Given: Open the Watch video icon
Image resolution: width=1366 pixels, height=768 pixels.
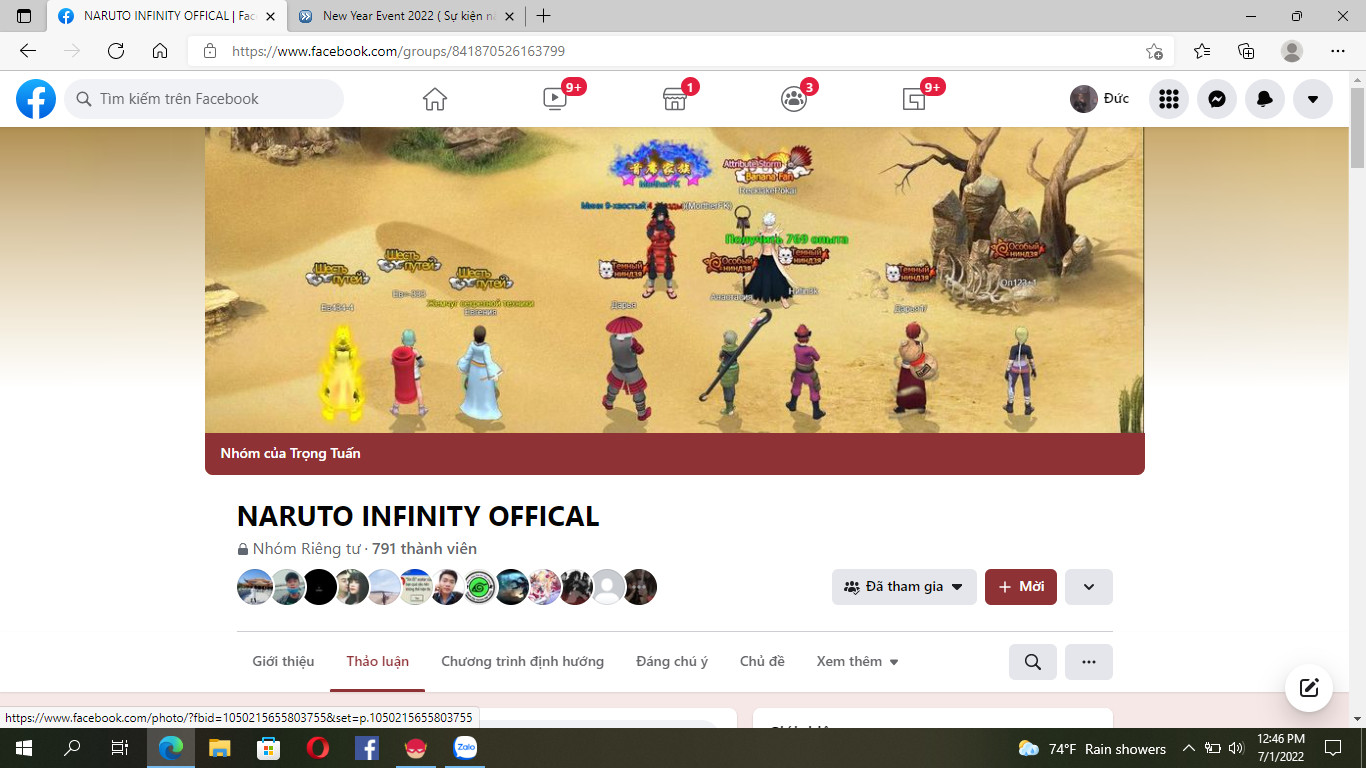Looking at the screenshot, I should [555, 99].
